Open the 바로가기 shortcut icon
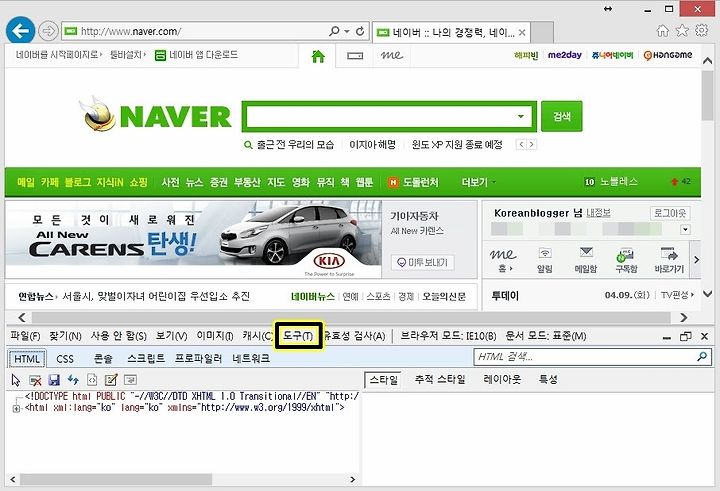720x491 pixels. tap(669, 260)
